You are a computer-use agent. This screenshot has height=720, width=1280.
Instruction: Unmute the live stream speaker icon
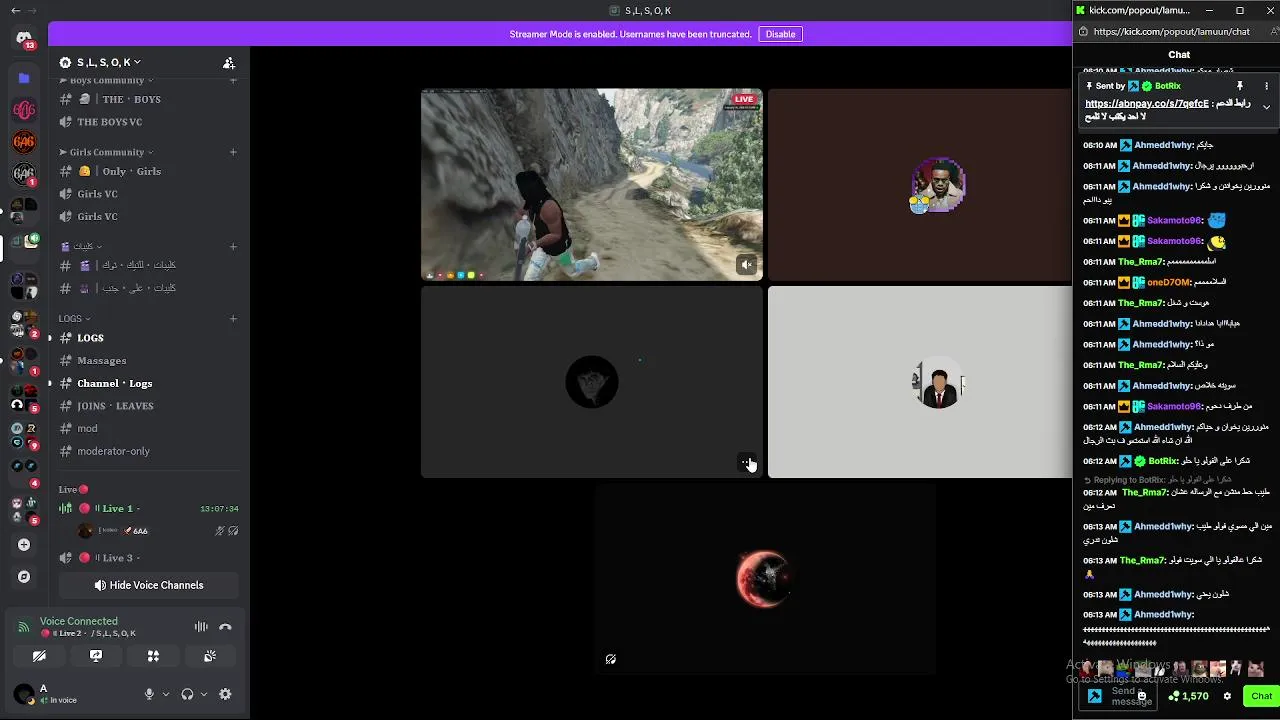(747, 265)
